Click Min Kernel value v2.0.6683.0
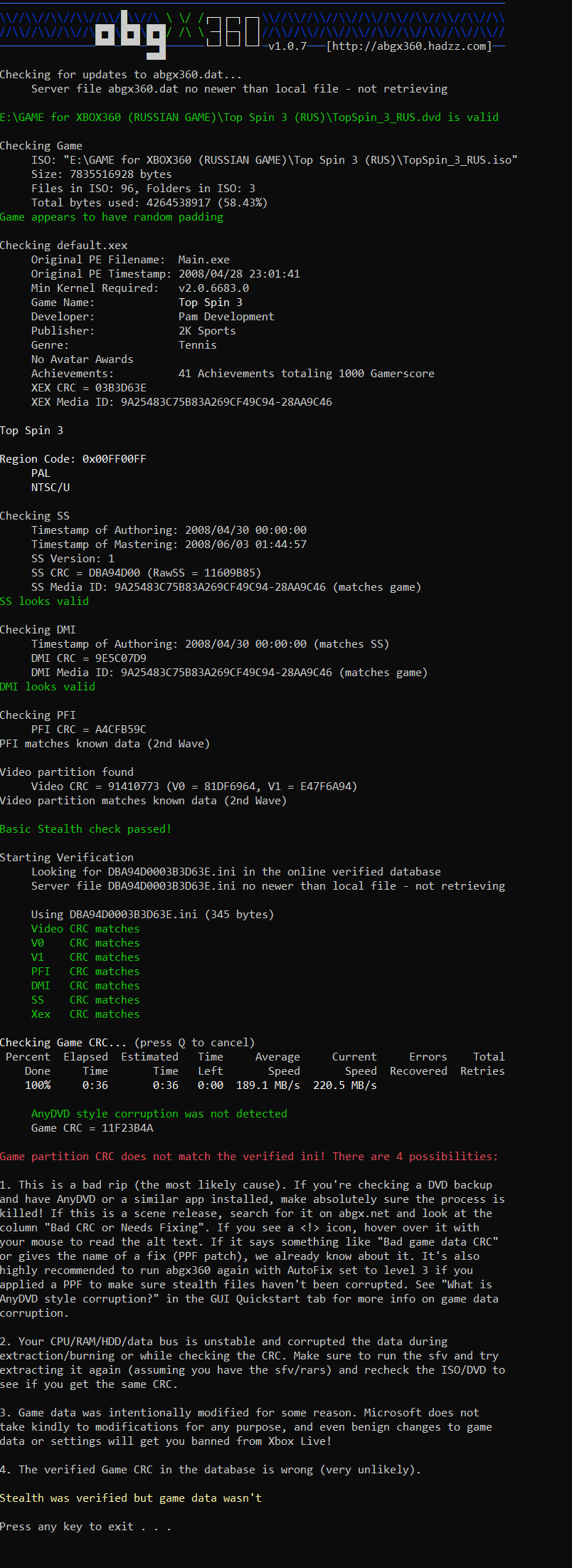This screenshot has height=1568, width=572. pos(213,288)
